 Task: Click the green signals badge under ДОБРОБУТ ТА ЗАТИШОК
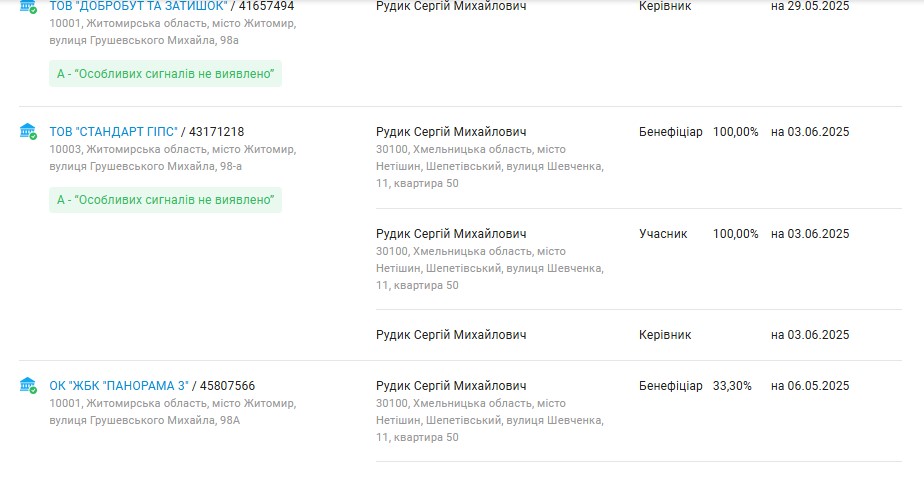coord(165,73)
